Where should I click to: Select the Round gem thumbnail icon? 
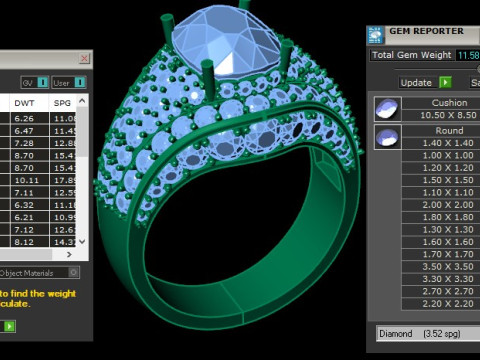[x=388, y=137]
